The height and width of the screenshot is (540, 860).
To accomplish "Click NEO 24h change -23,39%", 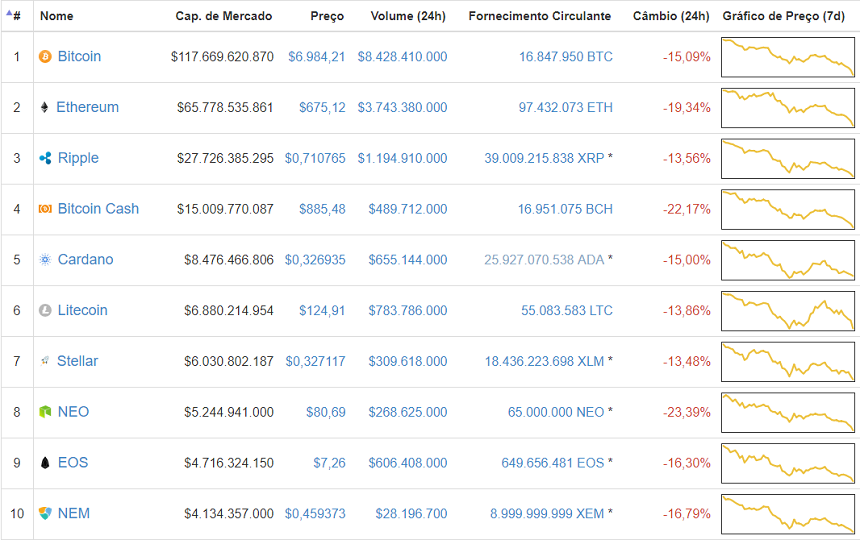I will 687,412.
